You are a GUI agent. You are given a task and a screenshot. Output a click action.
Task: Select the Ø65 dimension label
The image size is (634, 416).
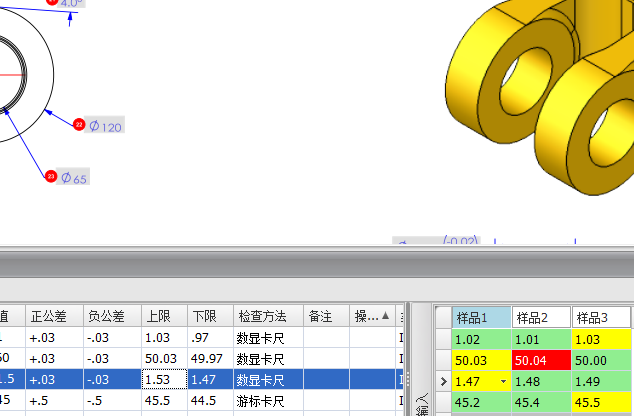coord(75,178)
